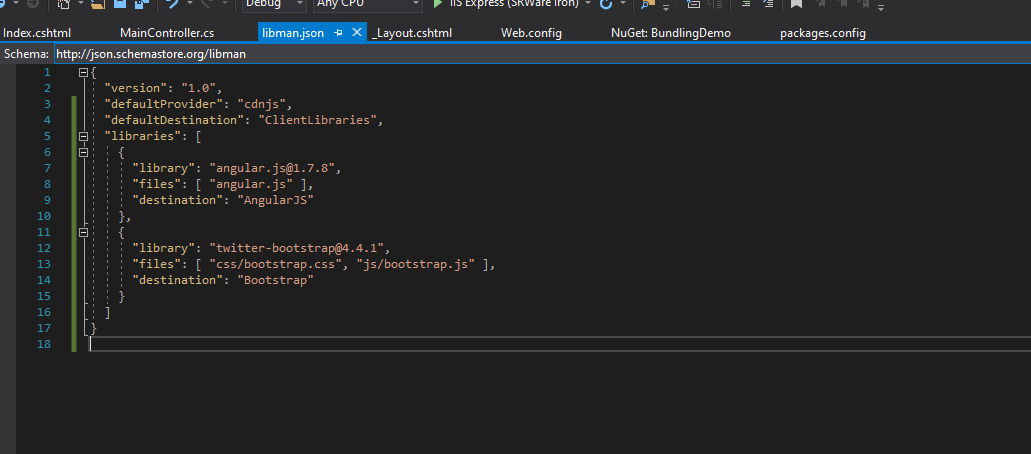Collapse the "libraries" array at line 5
The width and height of the screenshot is (1031, 454).
click(84, 136)
